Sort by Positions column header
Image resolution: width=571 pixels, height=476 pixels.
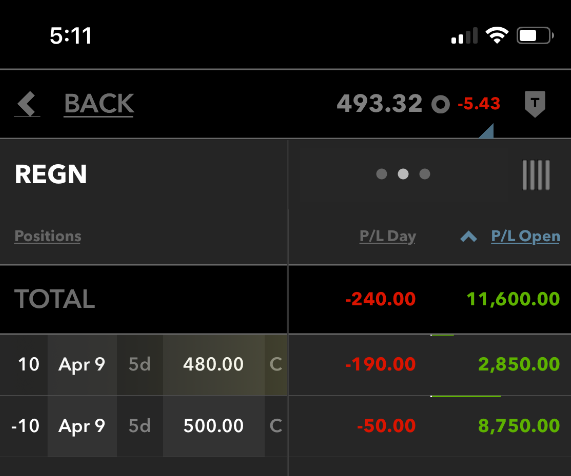click(48, 236)
